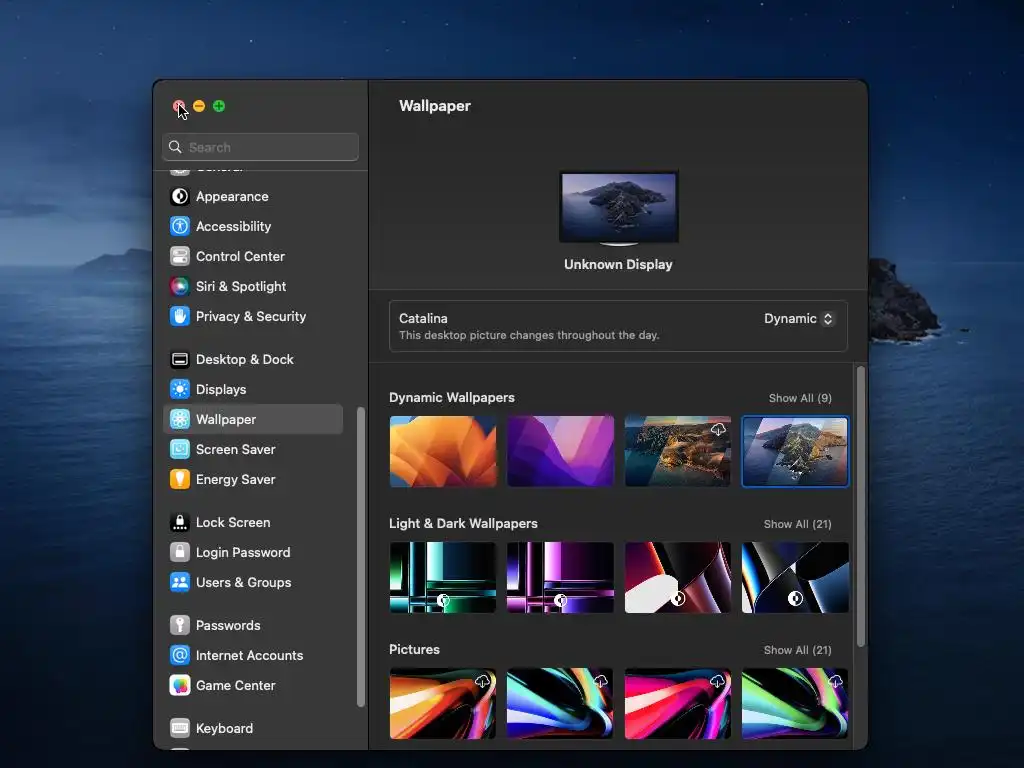Select the Catalina island wallpaper thumbnail
Viewport: 1024px width, 768px height.
[x=795, y=451]
